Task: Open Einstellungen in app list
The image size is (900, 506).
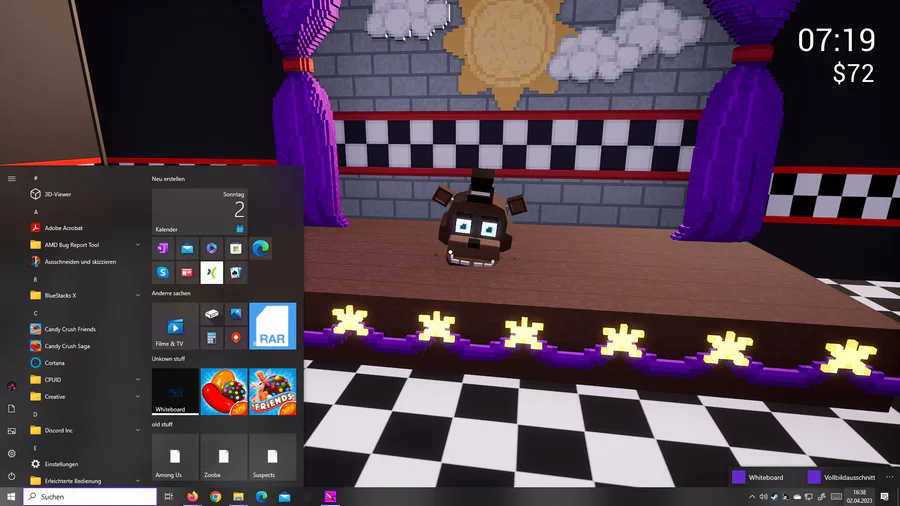Action: tap(85, 464)
